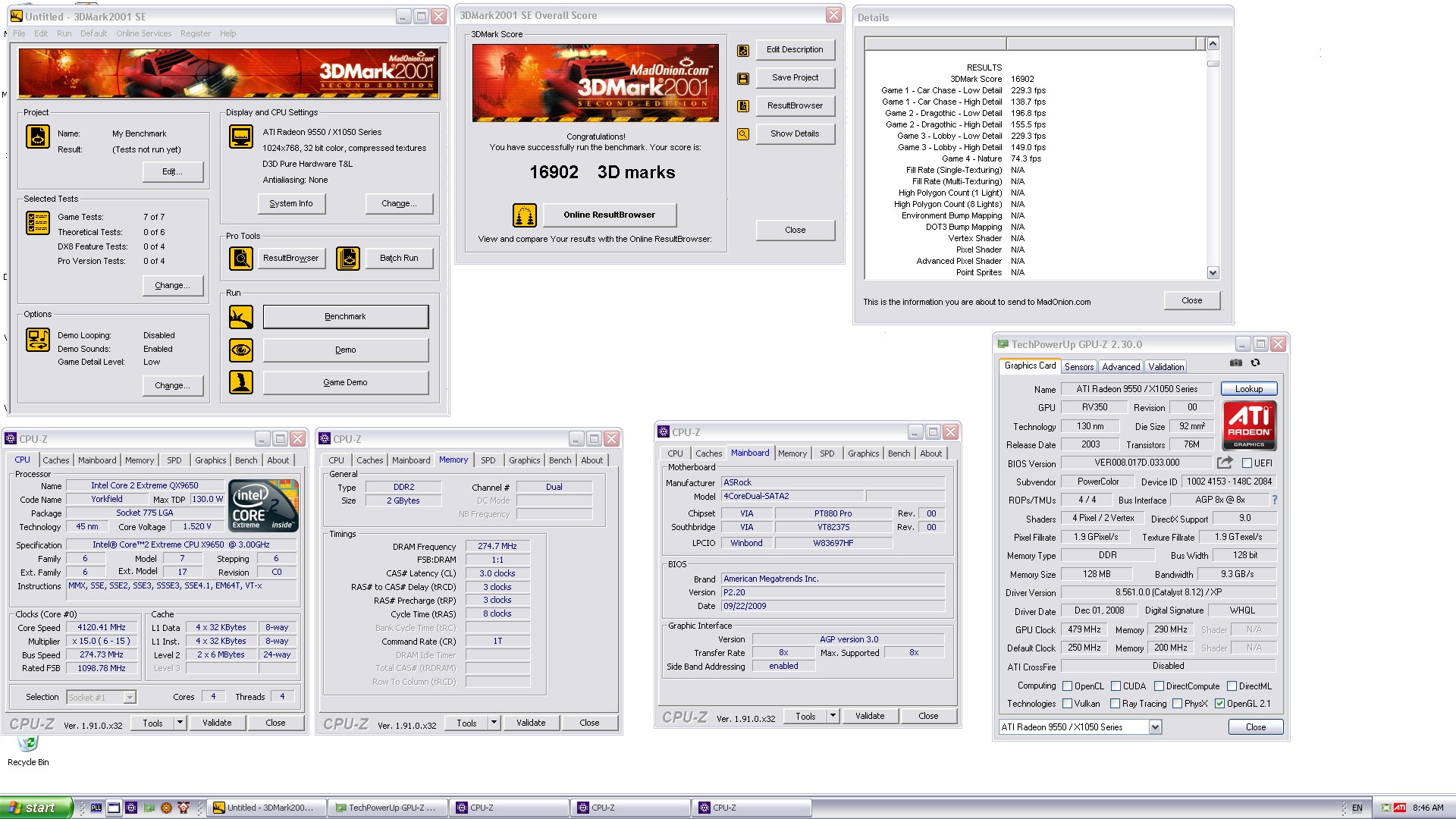Click the Benchmark run icon

pos(241,317)
